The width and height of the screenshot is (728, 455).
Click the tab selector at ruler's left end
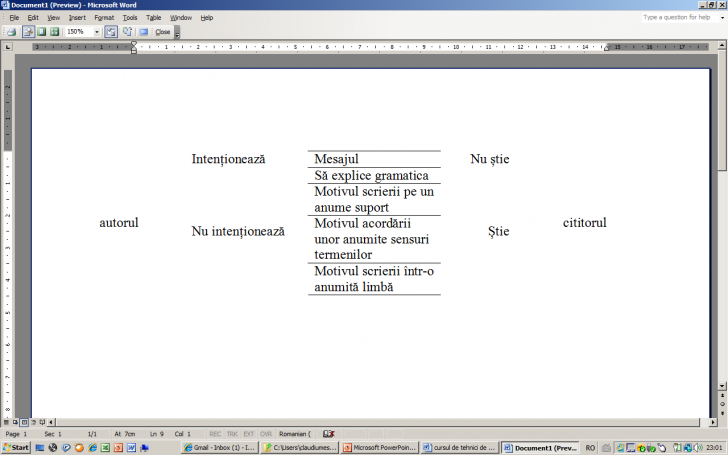tap(8, 47)
